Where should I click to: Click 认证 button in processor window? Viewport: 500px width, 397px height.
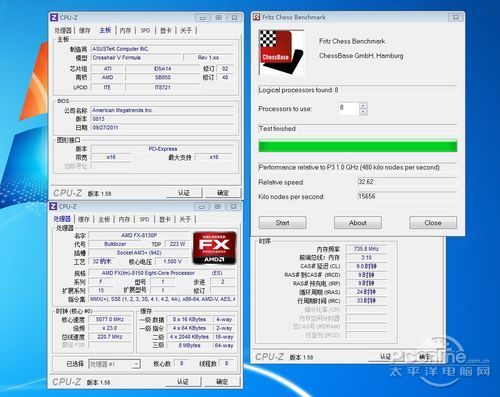coord(183,382)
